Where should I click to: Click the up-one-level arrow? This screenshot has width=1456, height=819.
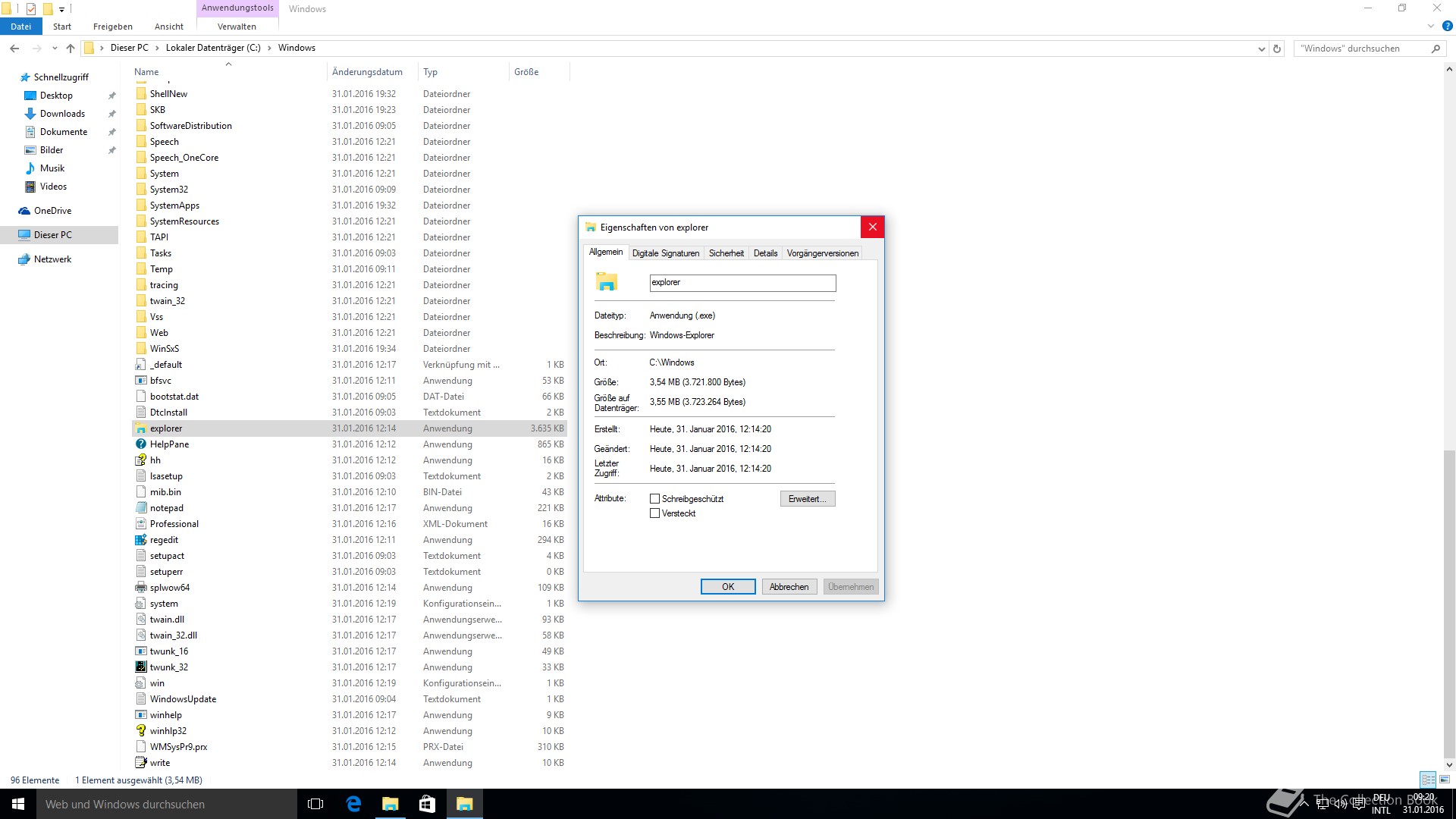click(71, 48)
